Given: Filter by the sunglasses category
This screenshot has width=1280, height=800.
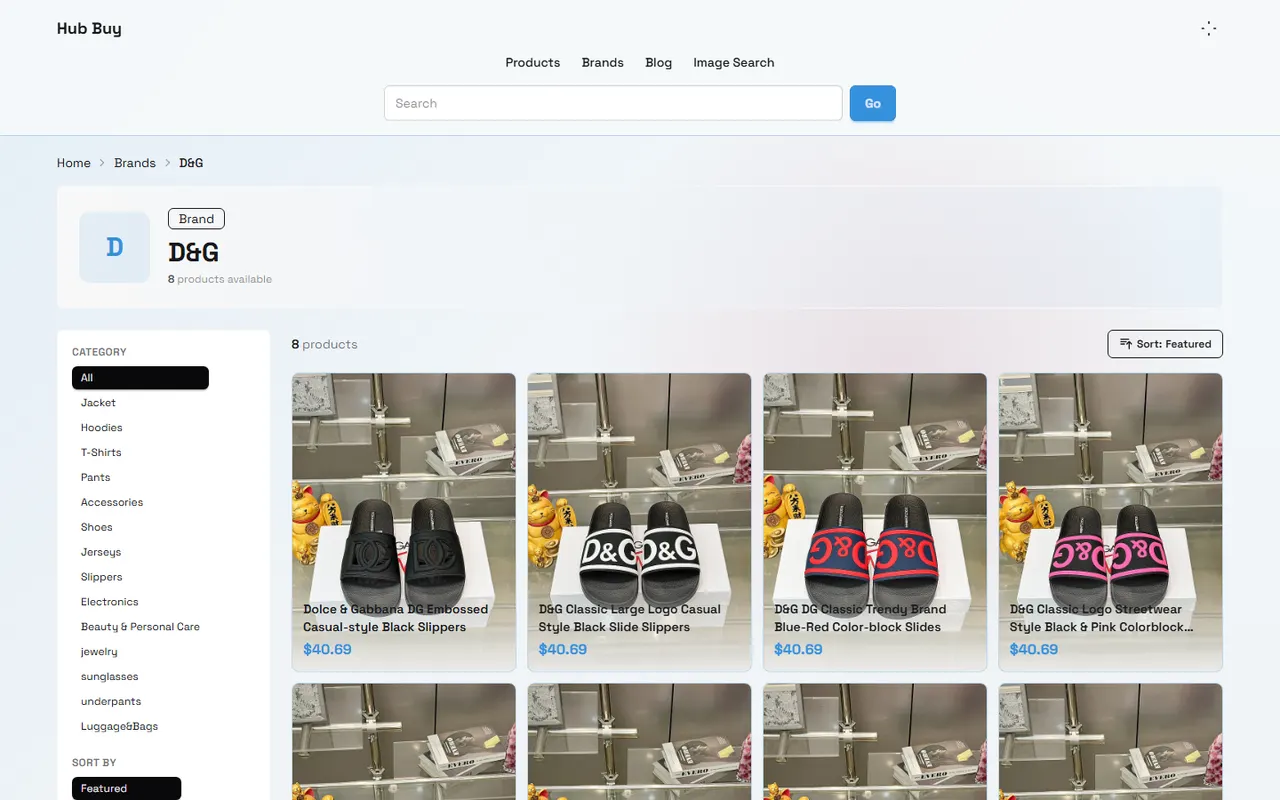Looking at the screenshot, I should coord(110,677).
